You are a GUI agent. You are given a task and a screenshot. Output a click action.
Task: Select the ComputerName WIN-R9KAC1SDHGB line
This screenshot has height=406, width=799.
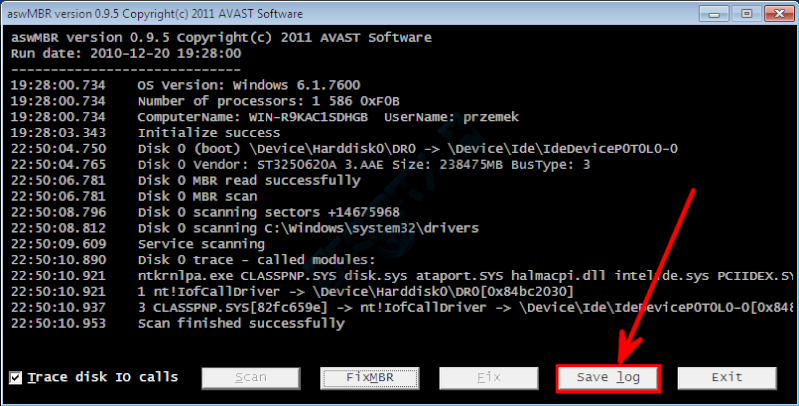click(x=264, y=117)
